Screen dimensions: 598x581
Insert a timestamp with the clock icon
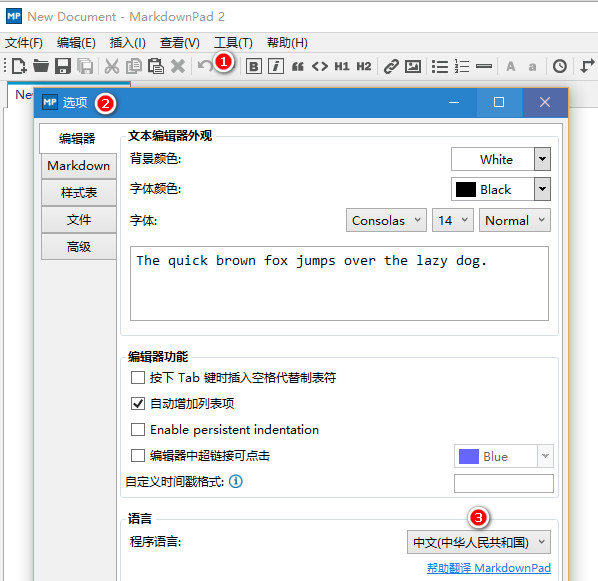[559, 66]
